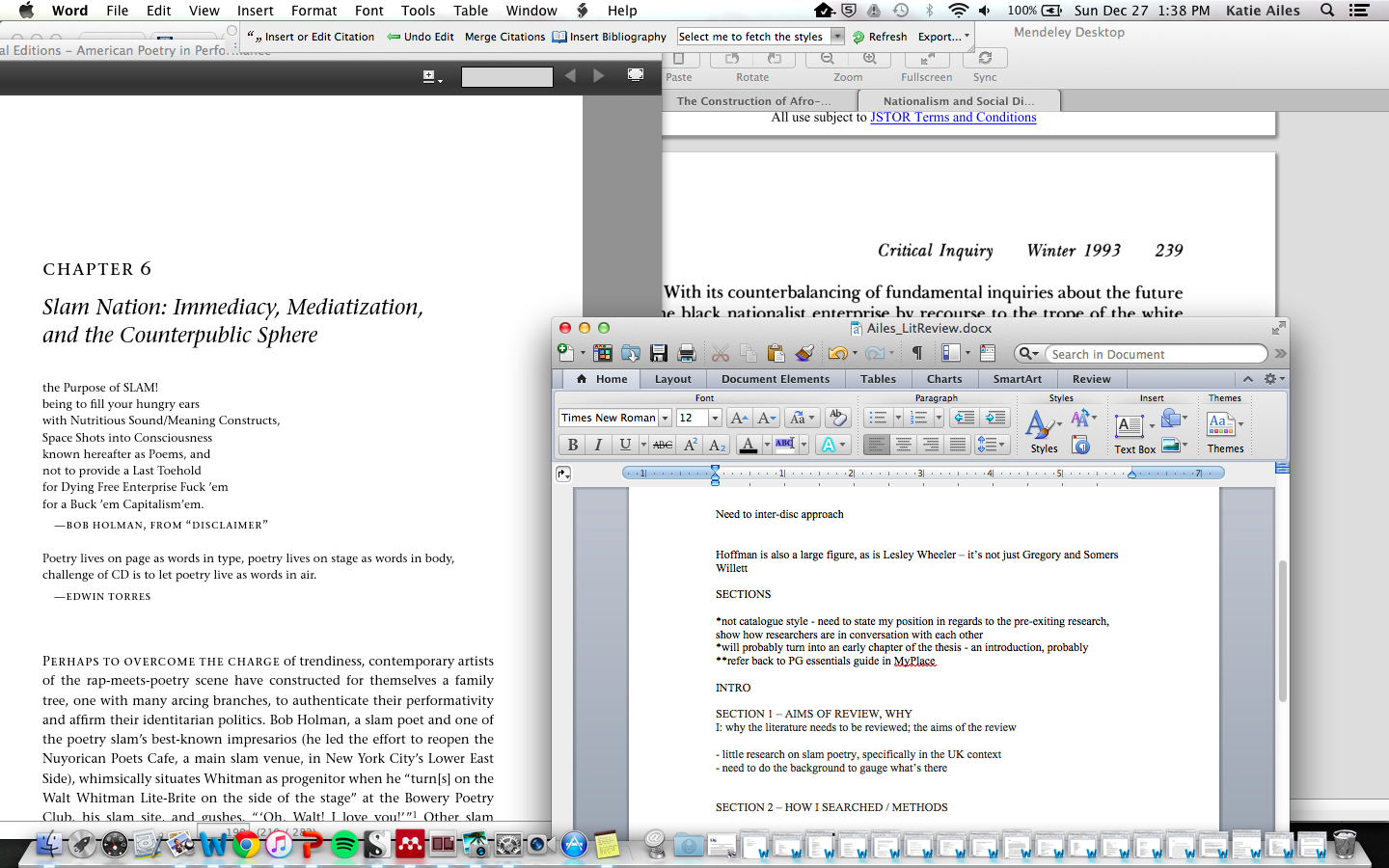
Task: Open Mendeley citation style dropdown
Action: (837, 37)
